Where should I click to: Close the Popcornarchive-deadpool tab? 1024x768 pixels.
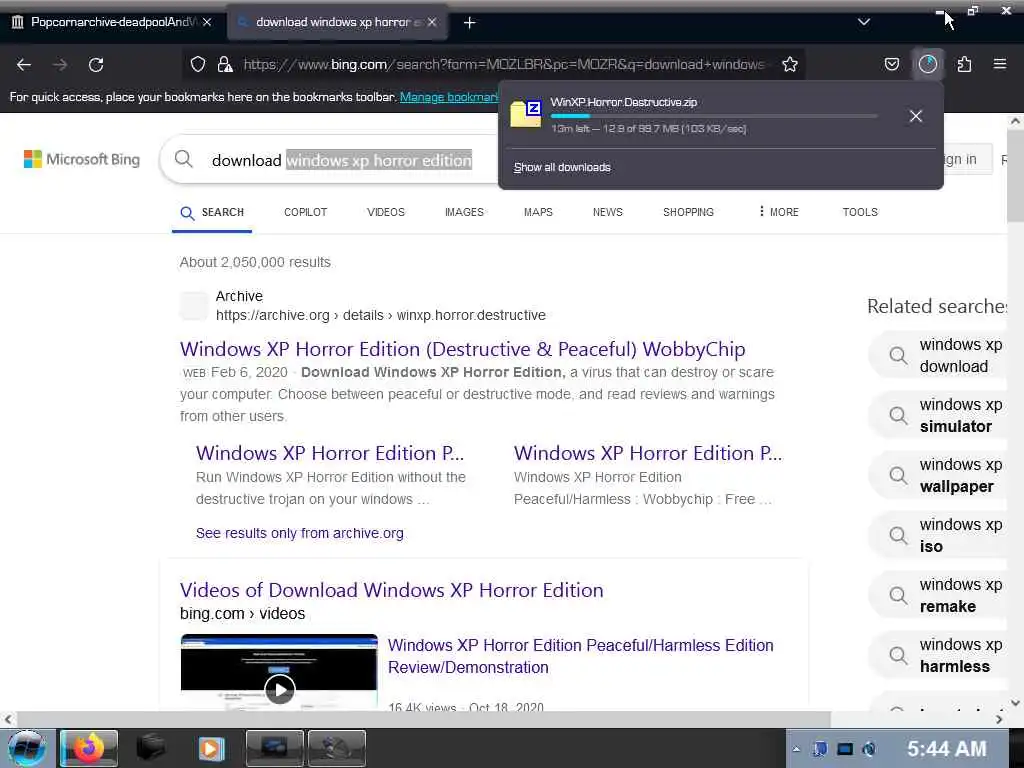(x=207, y=22)
